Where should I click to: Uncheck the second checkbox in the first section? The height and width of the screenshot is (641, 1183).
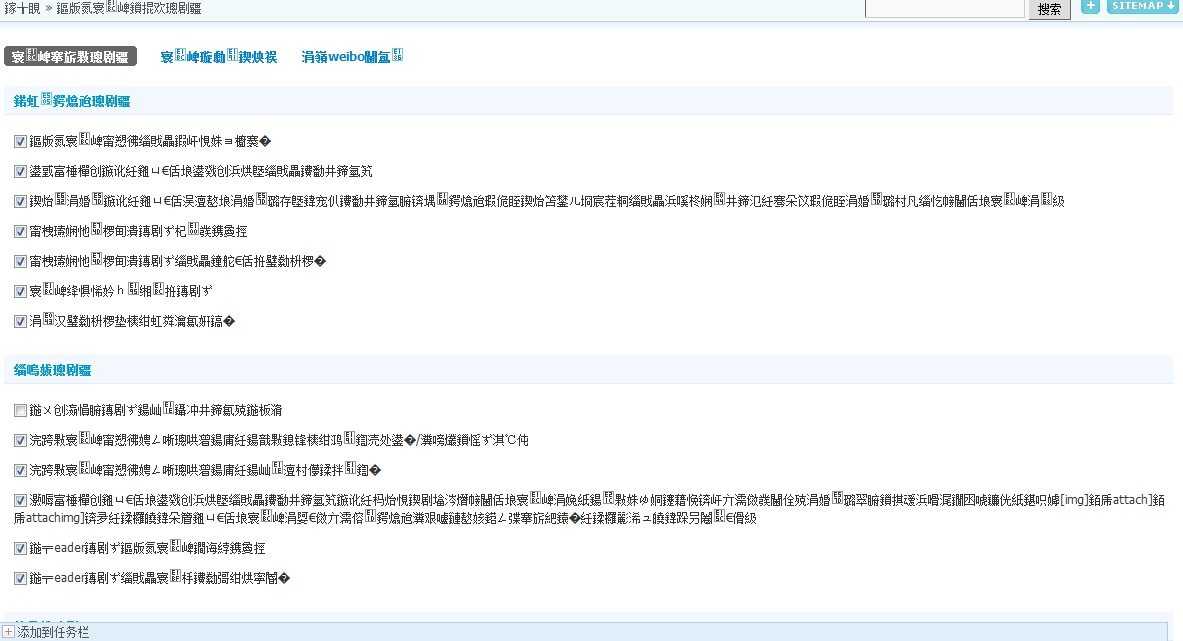(20, 172)
